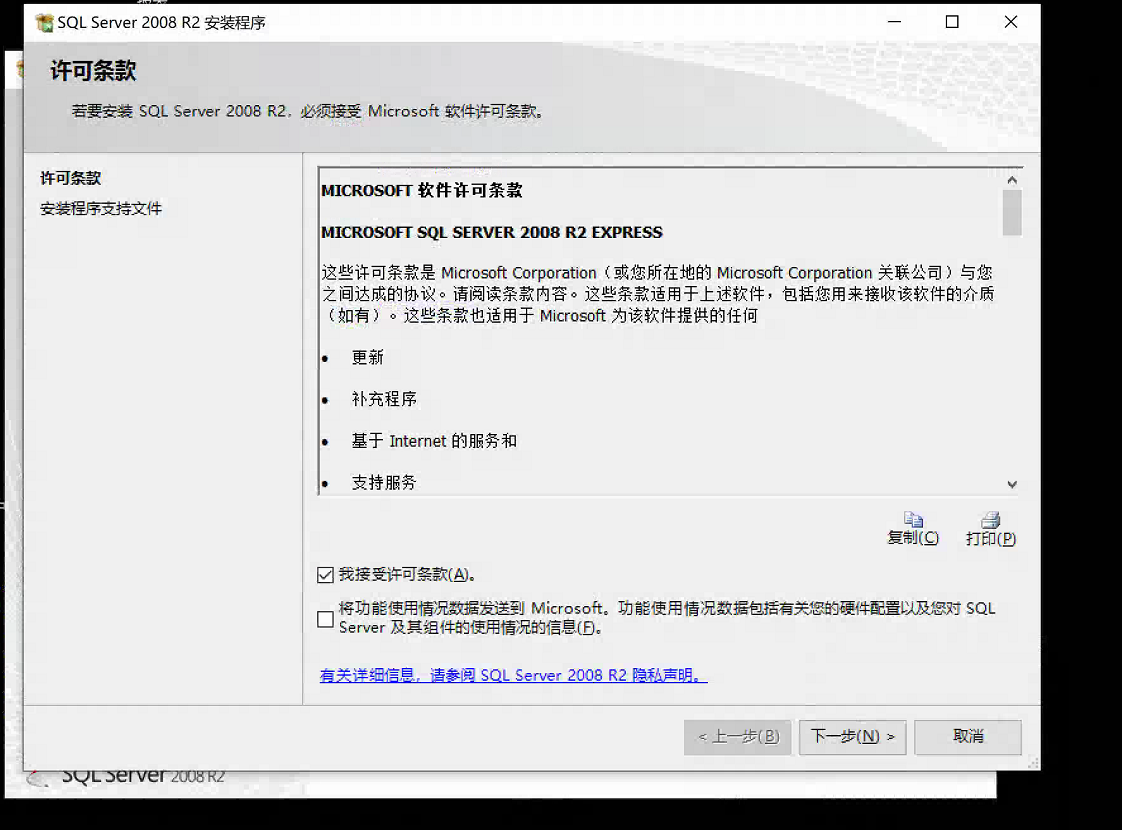
Task: Click the SQL Server installer title bar icon
Action: click(x=44, y=23)
